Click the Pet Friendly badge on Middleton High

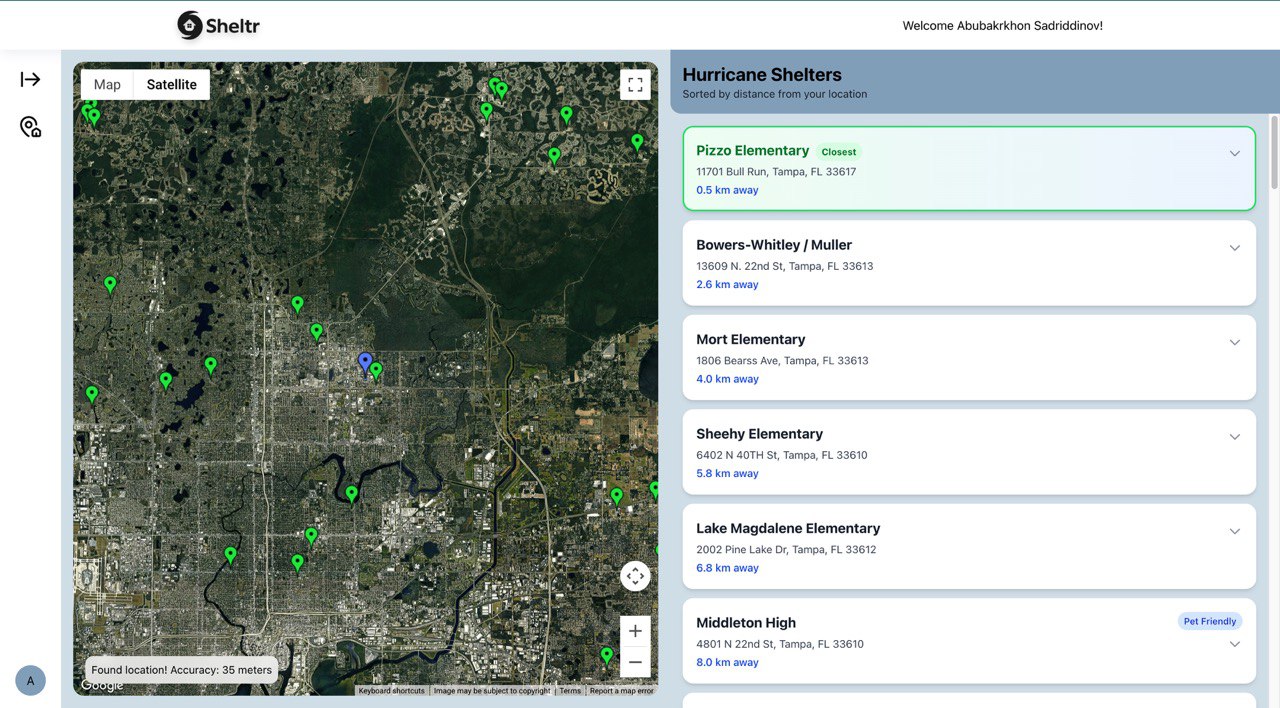pyautogui.click(x=1210, y=621)
